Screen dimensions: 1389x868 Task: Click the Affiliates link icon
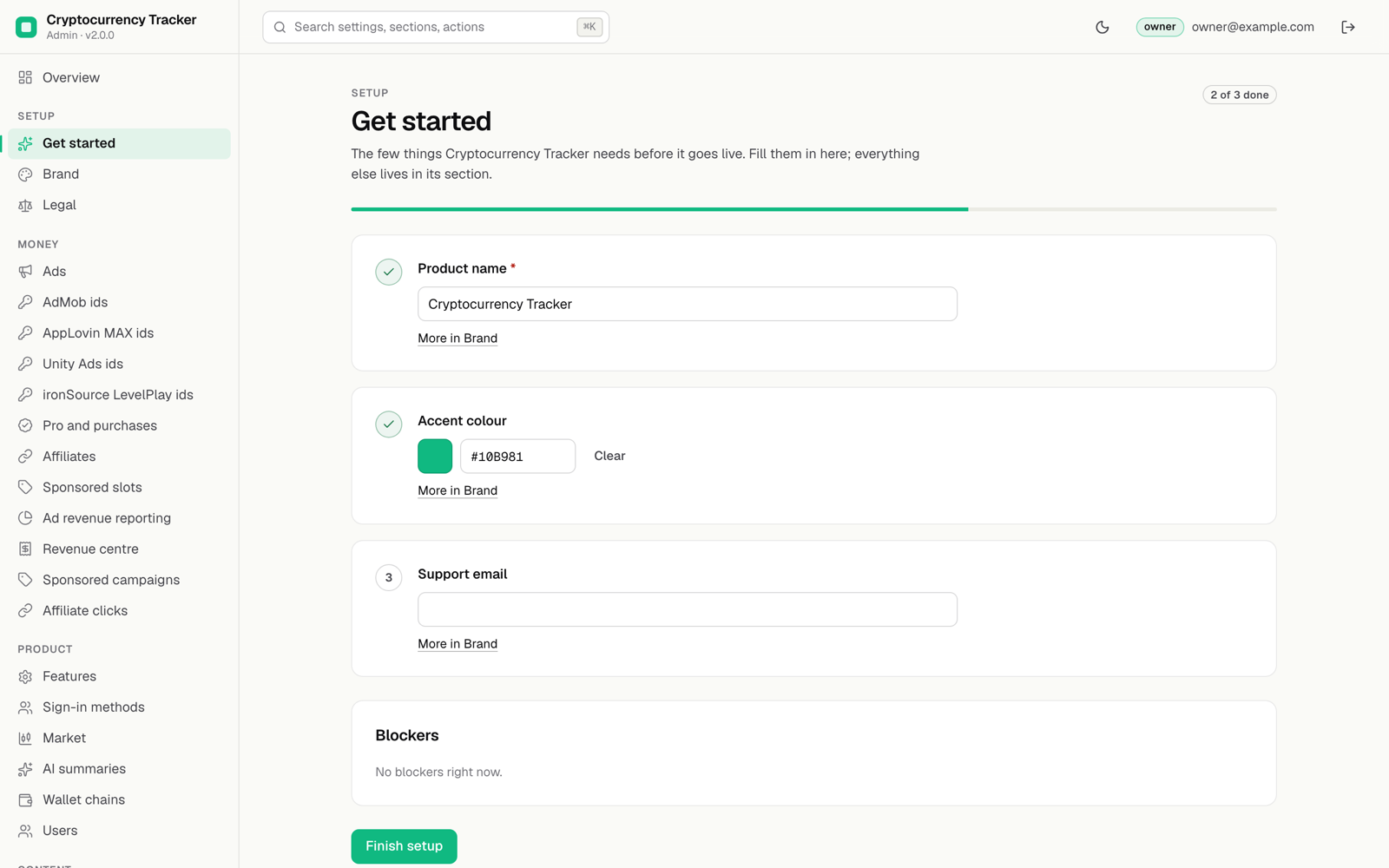coord(25,457)
